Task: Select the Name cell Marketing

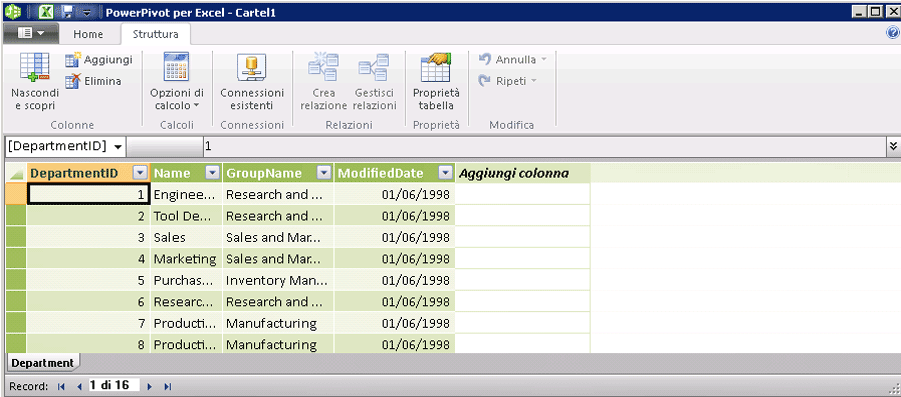Action: (x=187, y=259)
